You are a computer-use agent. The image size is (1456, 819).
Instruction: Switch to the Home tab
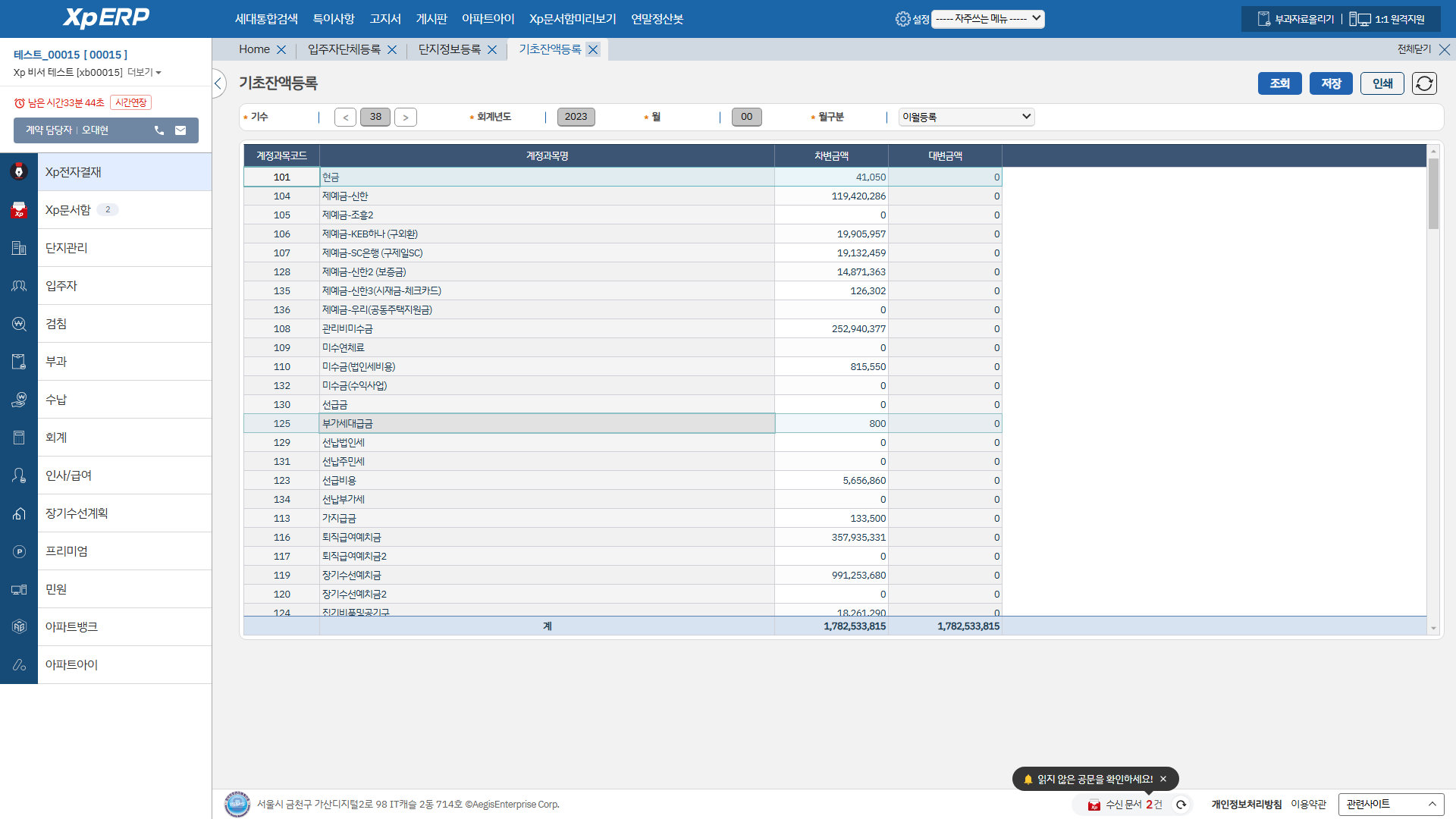254,49
